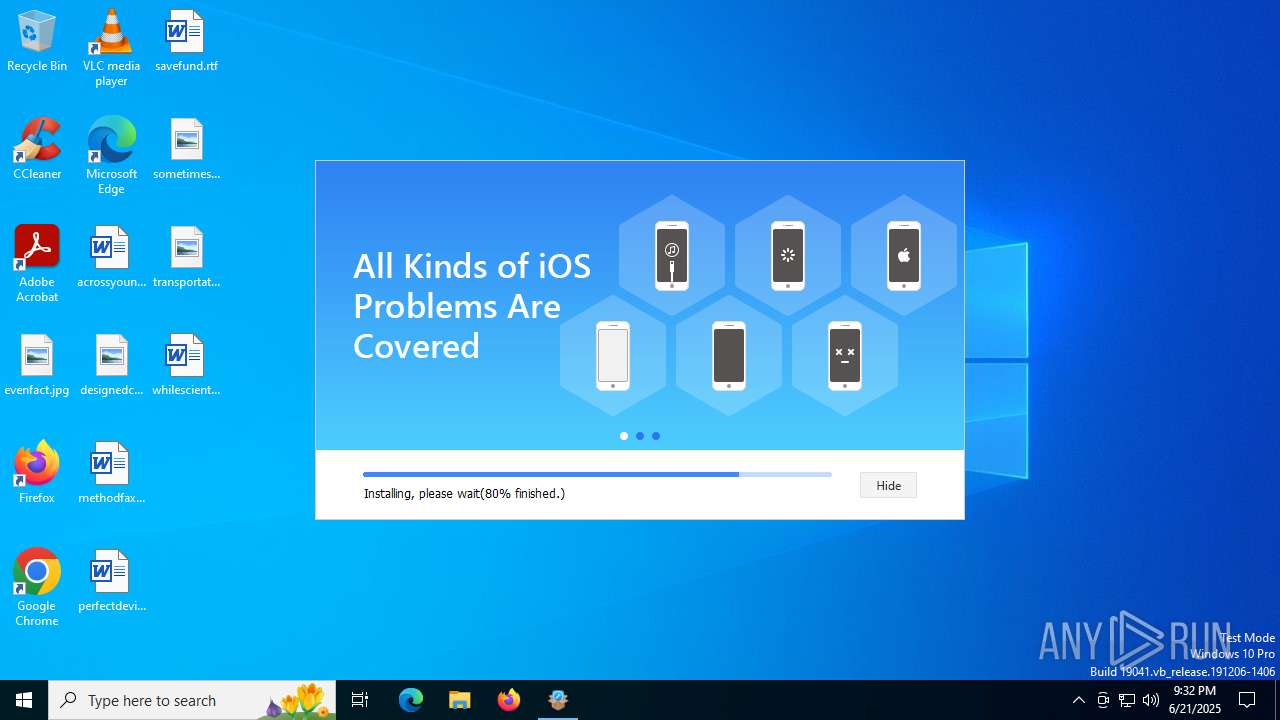The width and height of the screenshot is (1280, 720).
Task: Open the volume control tray icon
Action: [x=1151, y=700]
